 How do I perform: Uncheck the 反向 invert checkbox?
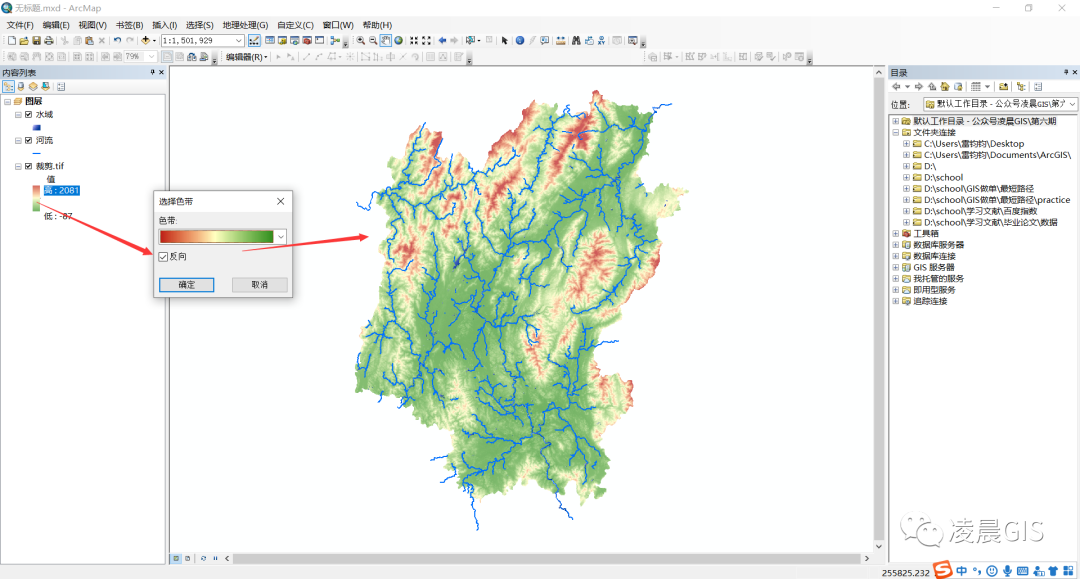[x=163, y=257]
